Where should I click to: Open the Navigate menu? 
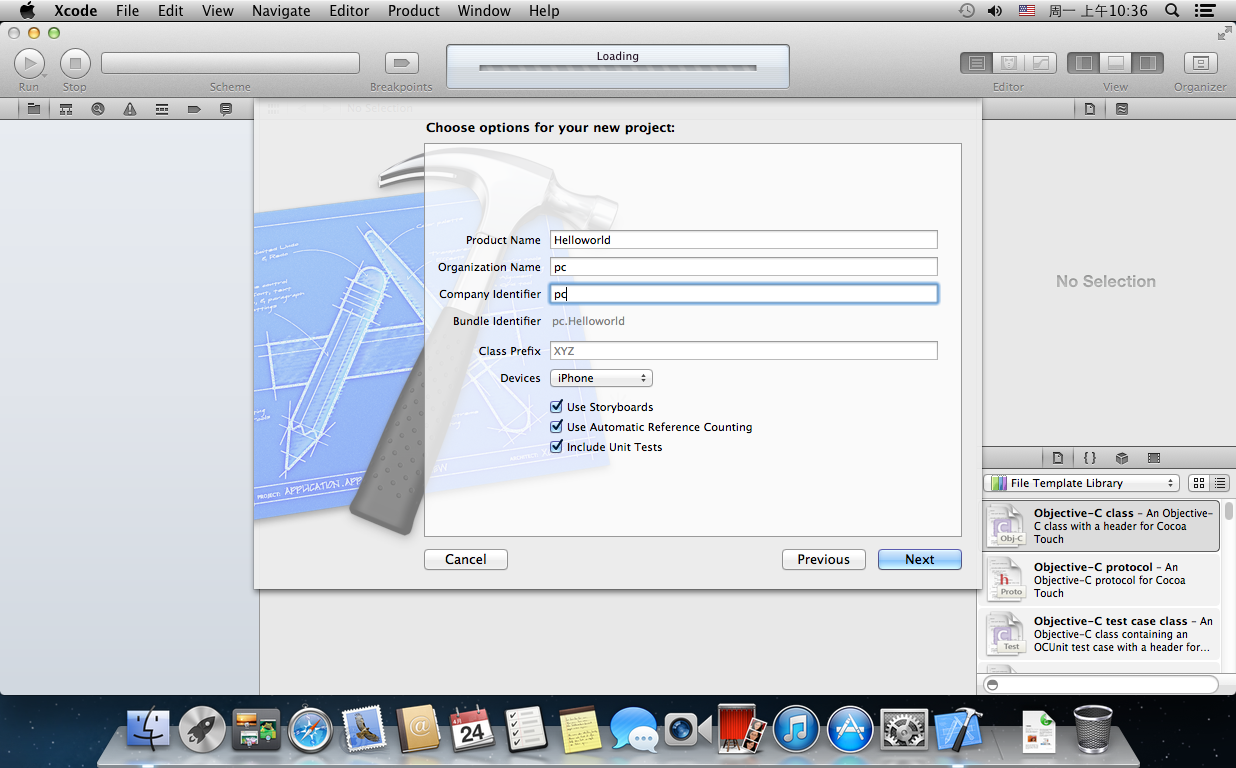(x=281, y=11)
